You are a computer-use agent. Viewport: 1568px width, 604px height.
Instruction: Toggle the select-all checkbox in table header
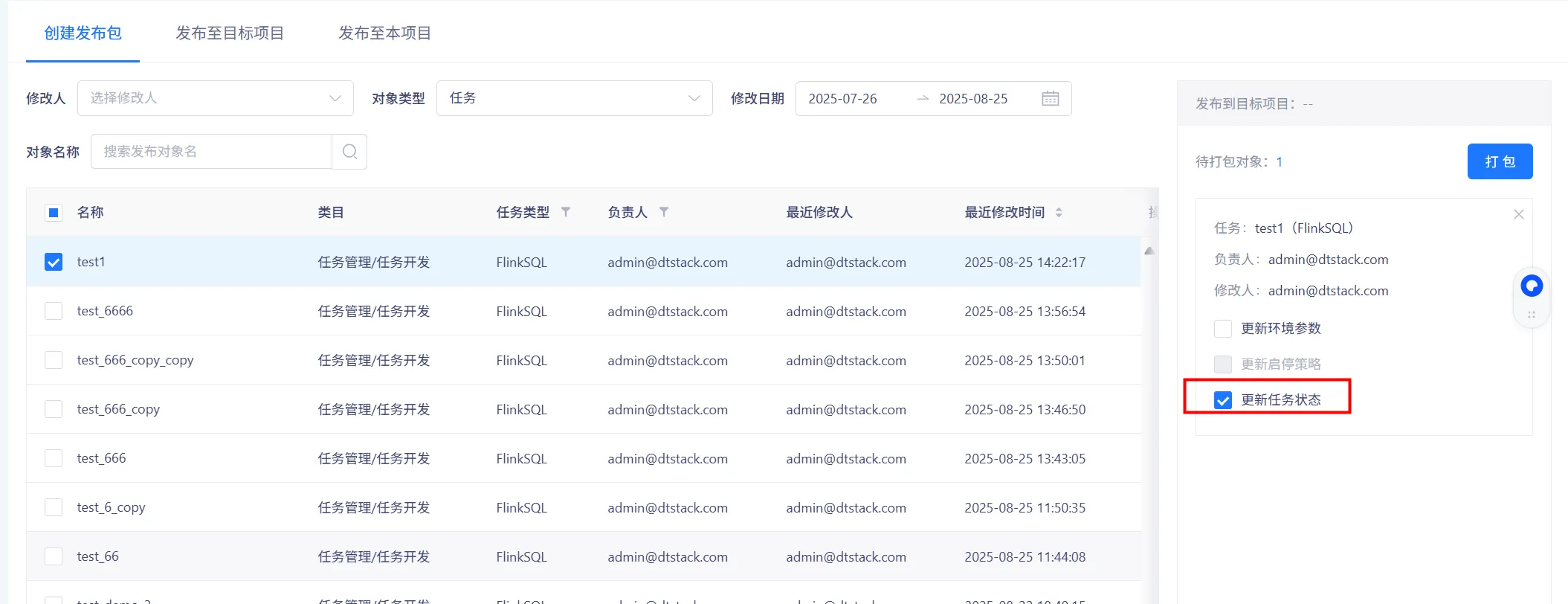pos(54,213)
